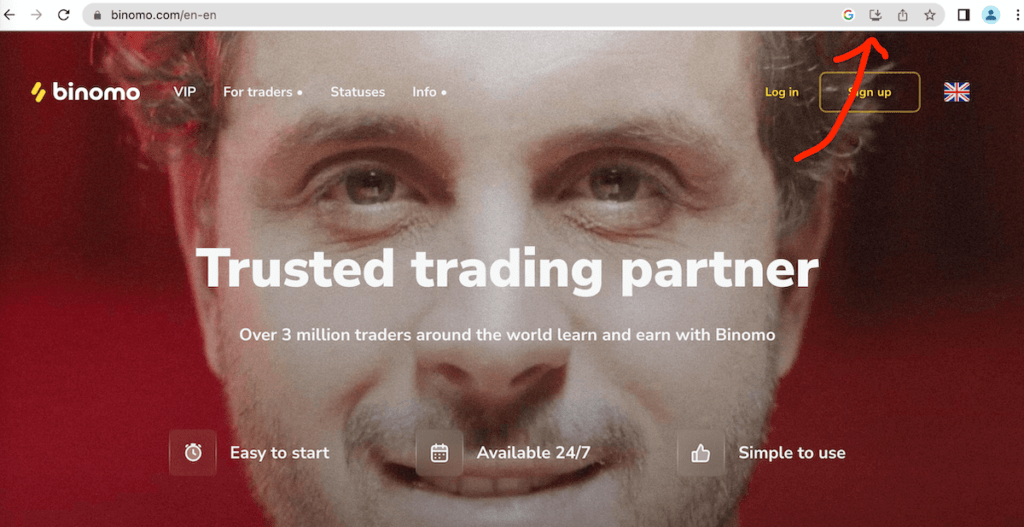The width and height of the screenshot is (1024, 527).
Task: Click the Sign up button
Action: [869, 92]
